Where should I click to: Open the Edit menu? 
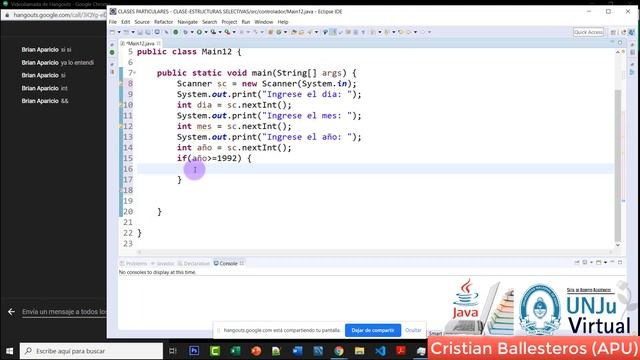point(126,22)
